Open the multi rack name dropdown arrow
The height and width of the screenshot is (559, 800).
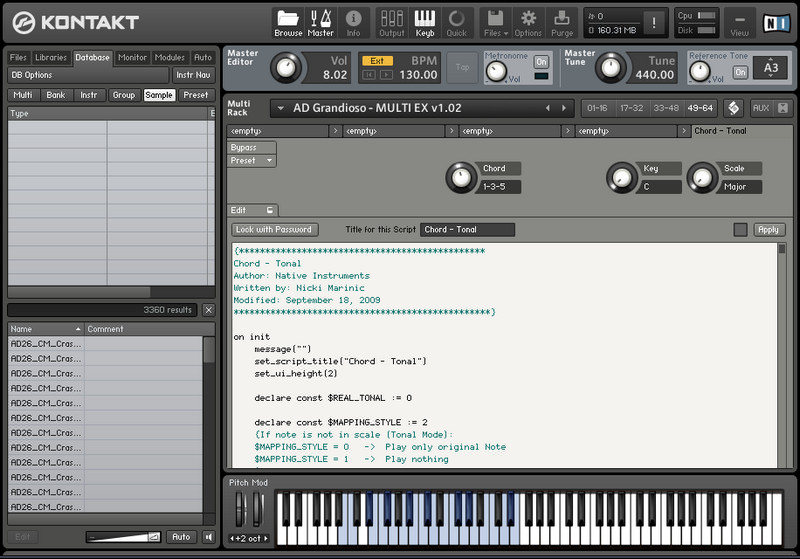(279, 108)
